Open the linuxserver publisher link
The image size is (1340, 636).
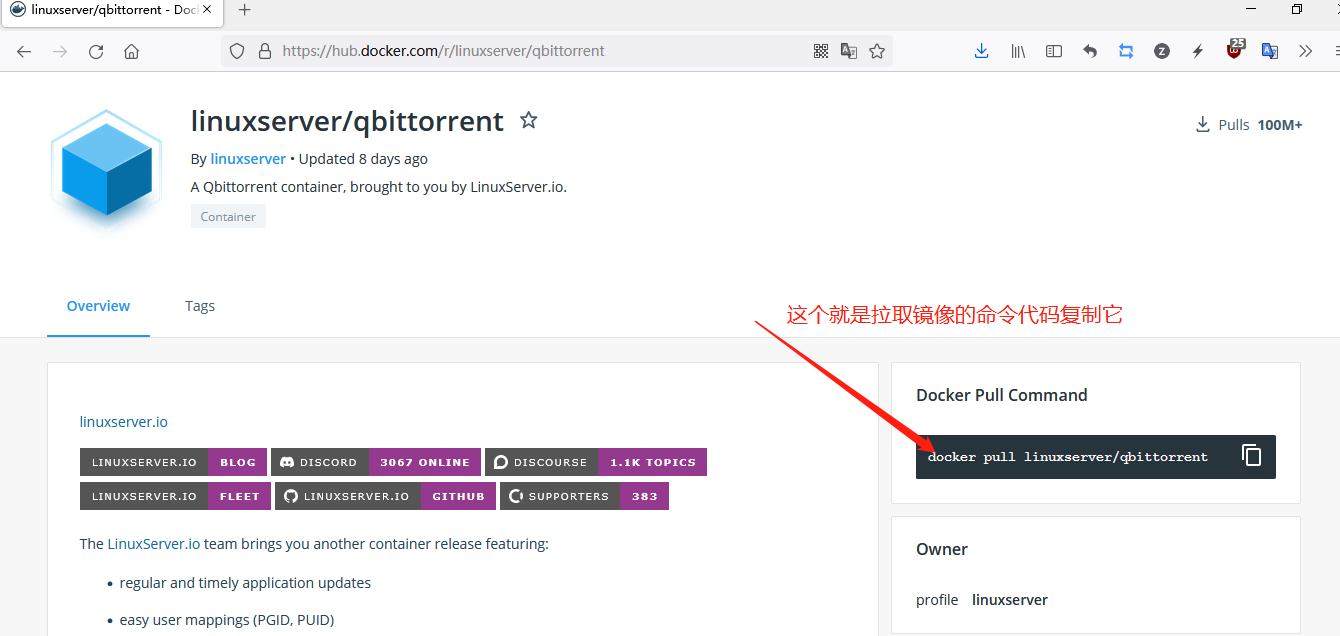pos(248,159)
